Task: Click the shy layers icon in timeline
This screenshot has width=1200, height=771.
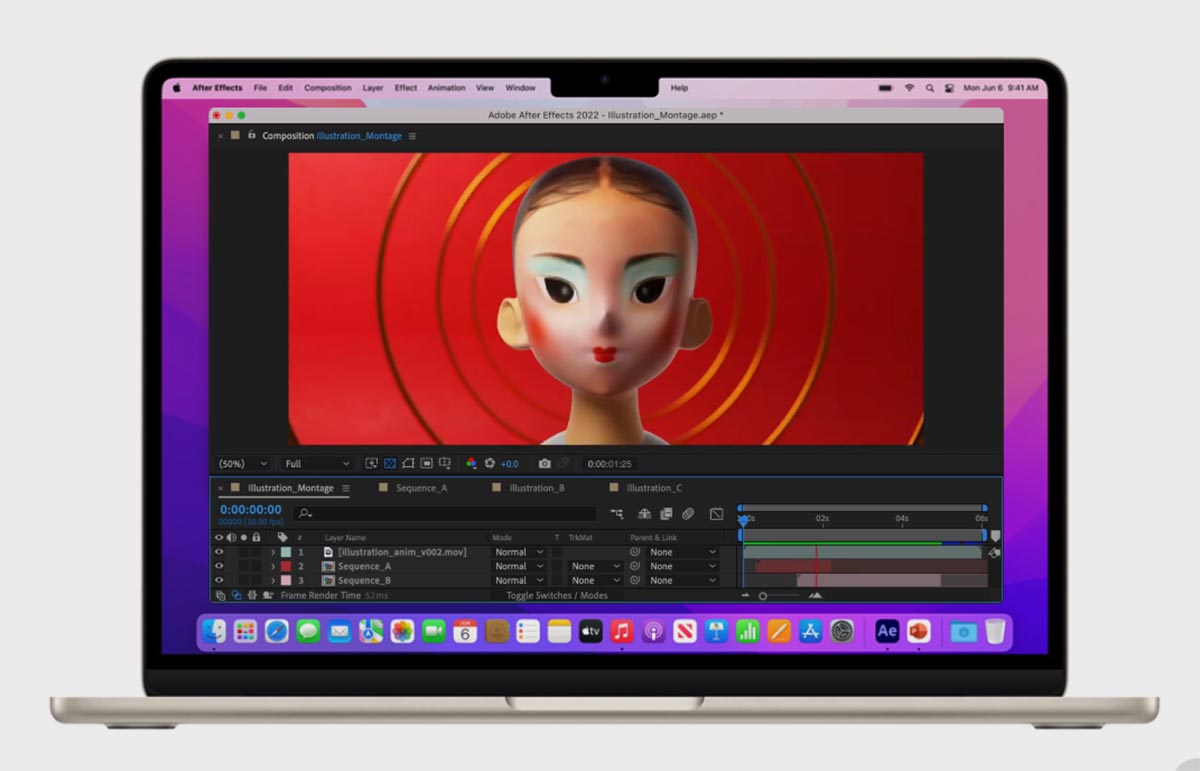Action: [x=644, y=514]
